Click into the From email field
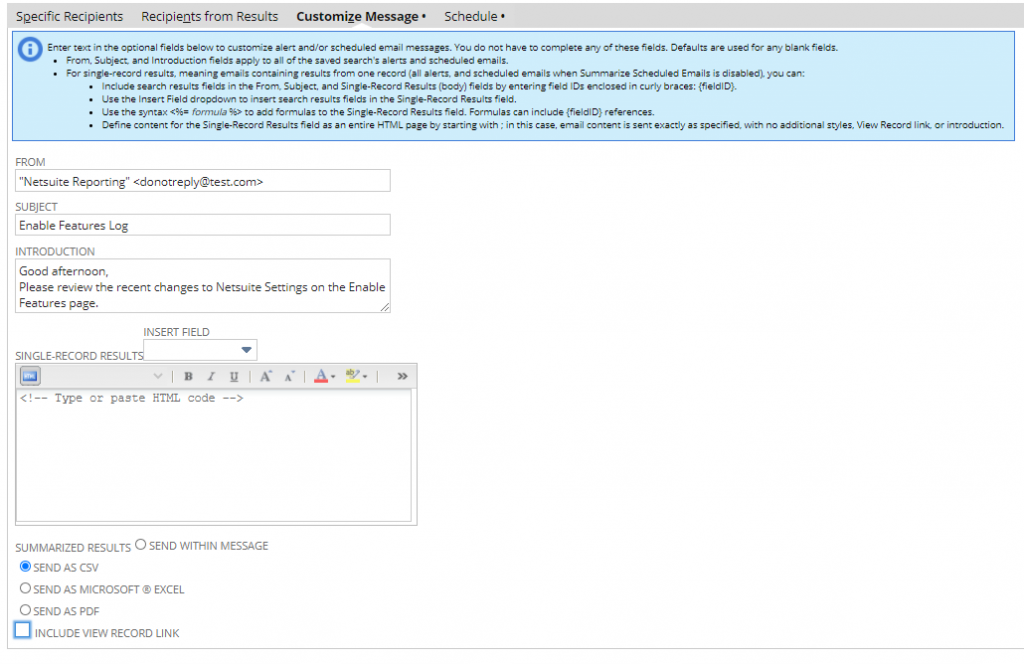 tap(202, 181)
